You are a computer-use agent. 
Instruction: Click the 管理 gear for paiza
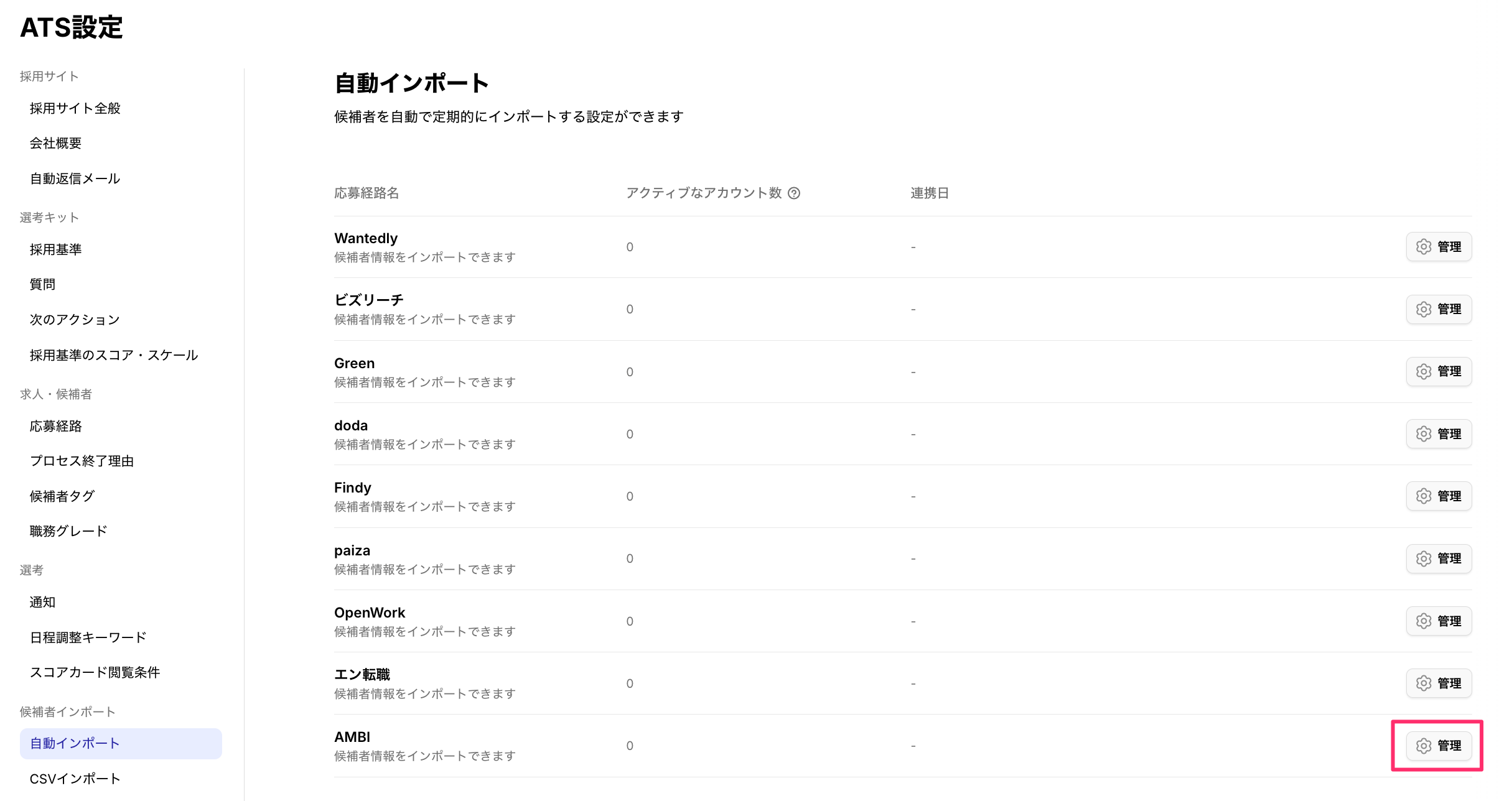coord(1439,558)
